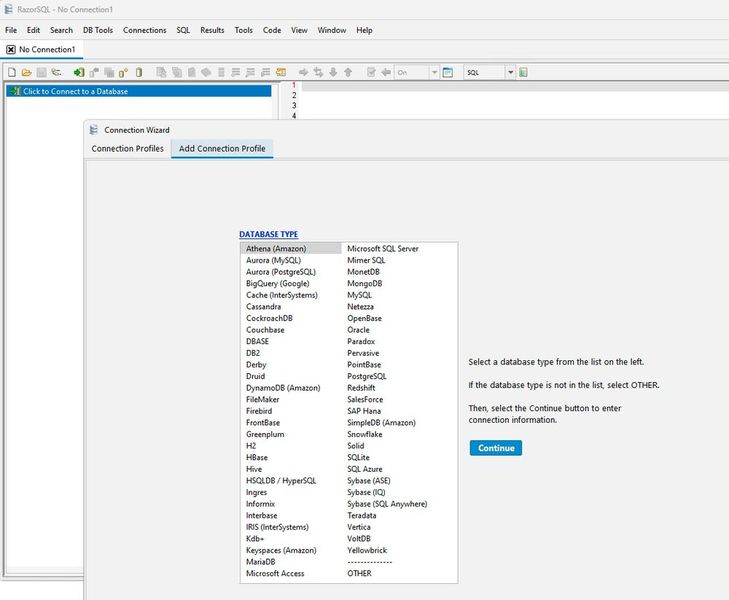Open the Search menu
Viewport: 729px width, 600px height.
click(61, 30)
